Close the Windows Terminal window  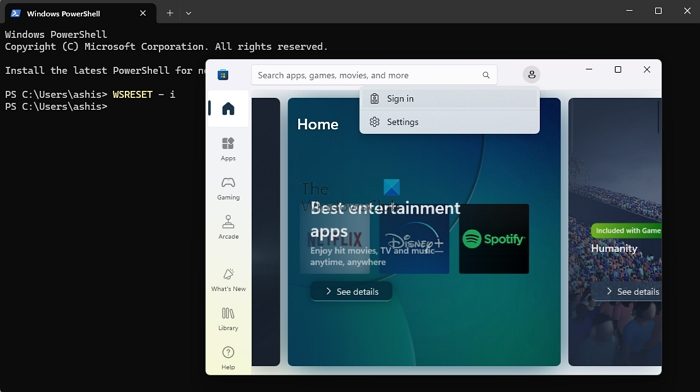pyautogui.click(x=687, y=11)
